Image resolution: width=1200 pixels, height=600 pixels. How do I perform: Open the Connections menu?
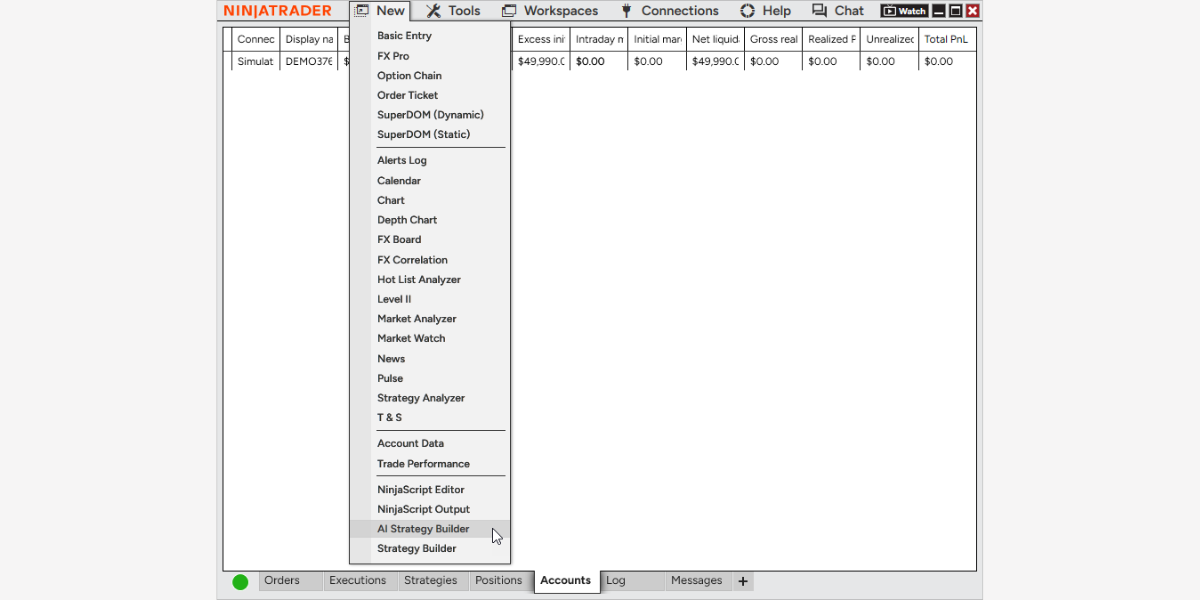click(x=669, y=11)
